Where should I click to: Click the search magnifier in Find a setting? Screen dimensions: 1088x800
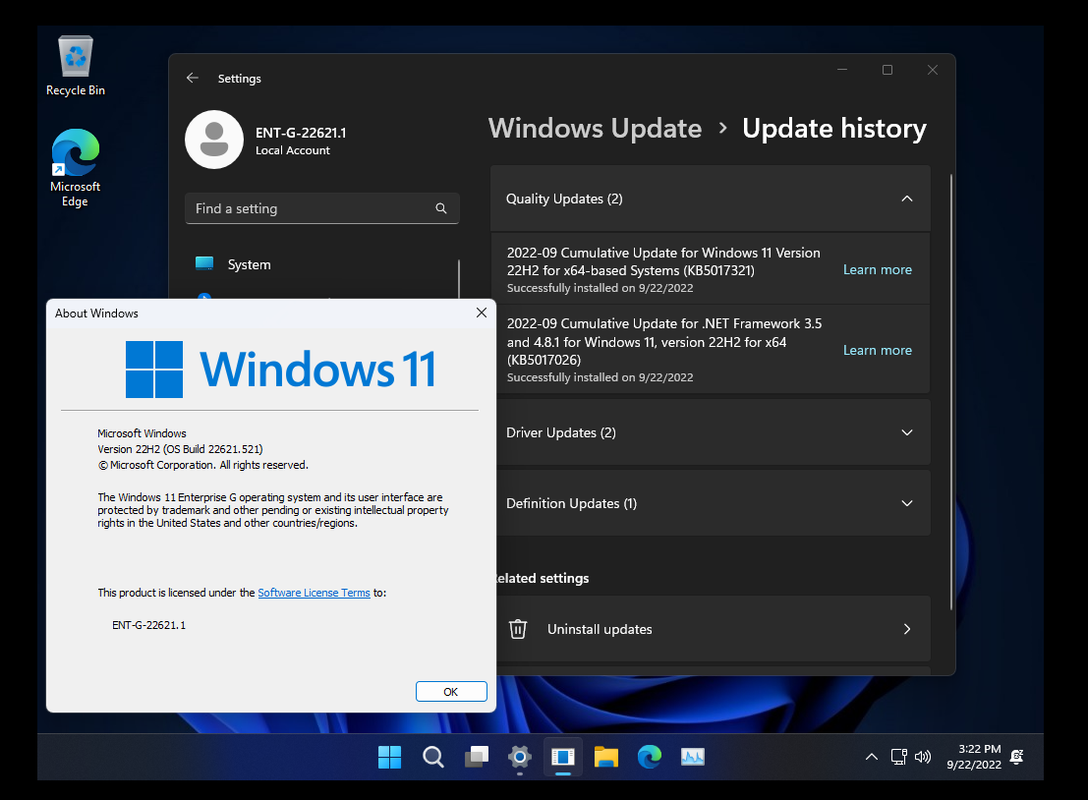pyautogui.click(x=441, y=208)
